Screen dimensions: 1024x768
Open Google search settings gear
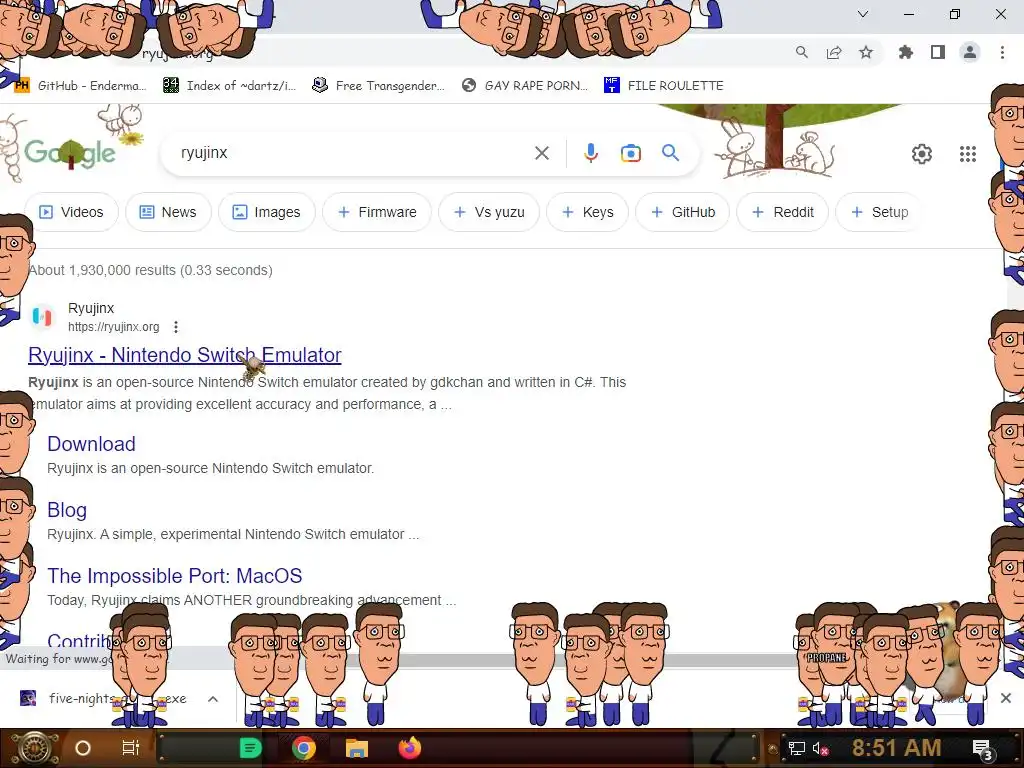click(921, 154)
